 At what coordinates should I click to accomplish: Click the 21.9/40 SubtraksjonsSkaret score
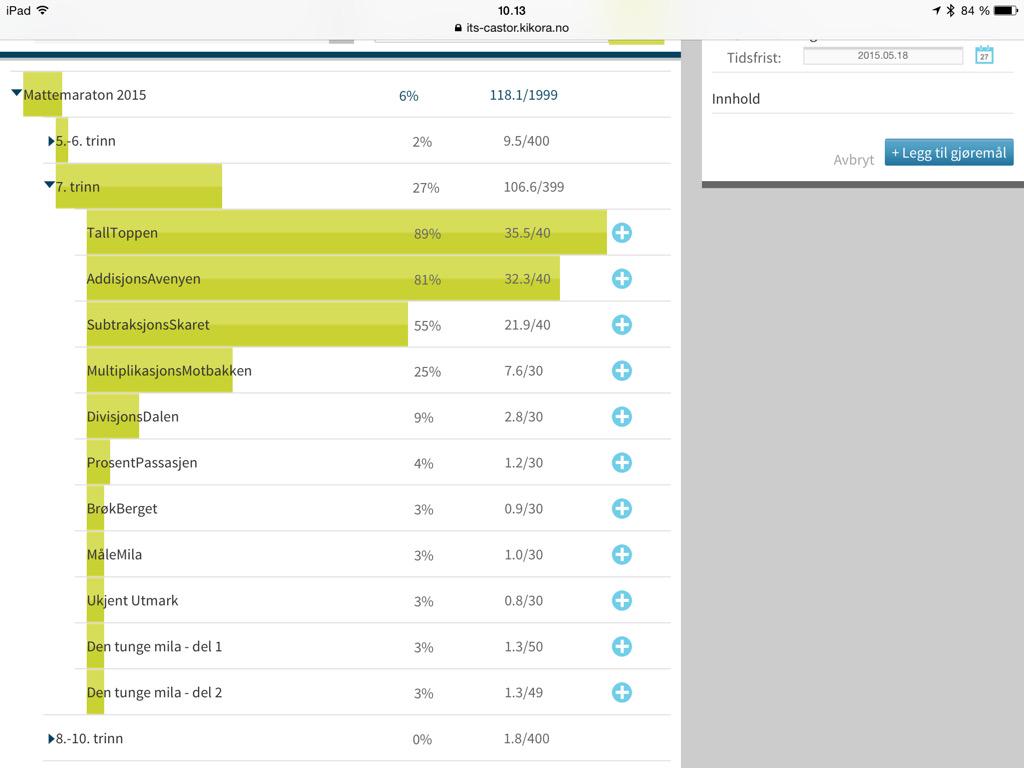[x=527, y=325]
